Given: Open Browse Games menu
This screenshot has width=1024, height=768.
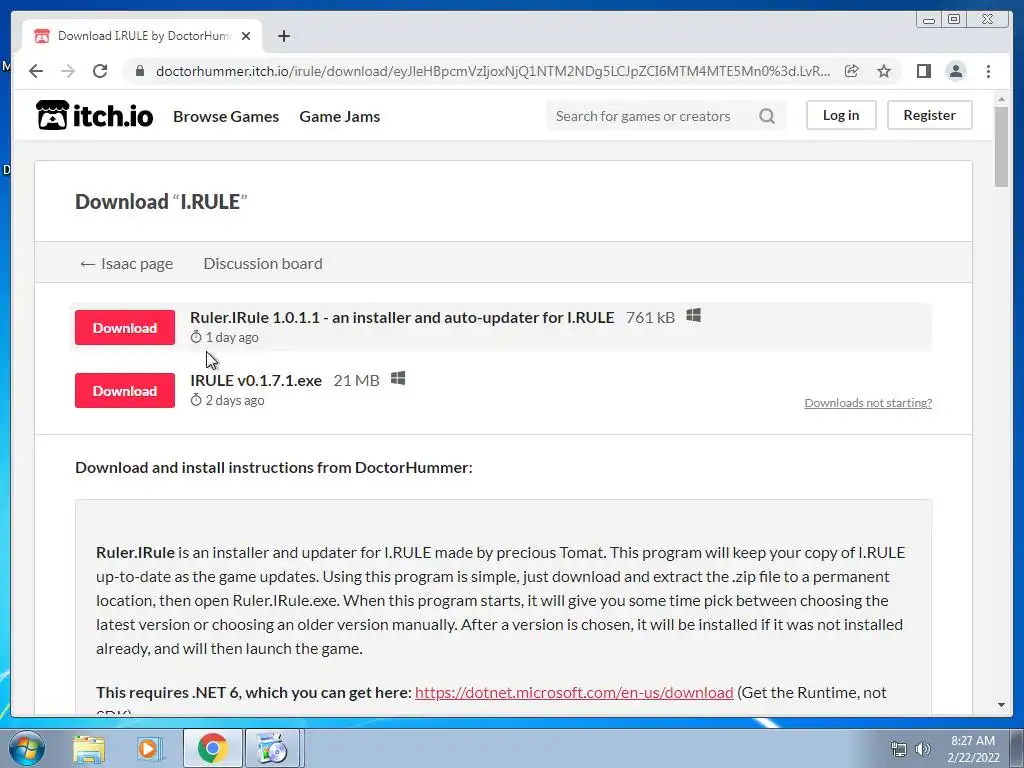Looking at the screenshot, I should (226, 116).
